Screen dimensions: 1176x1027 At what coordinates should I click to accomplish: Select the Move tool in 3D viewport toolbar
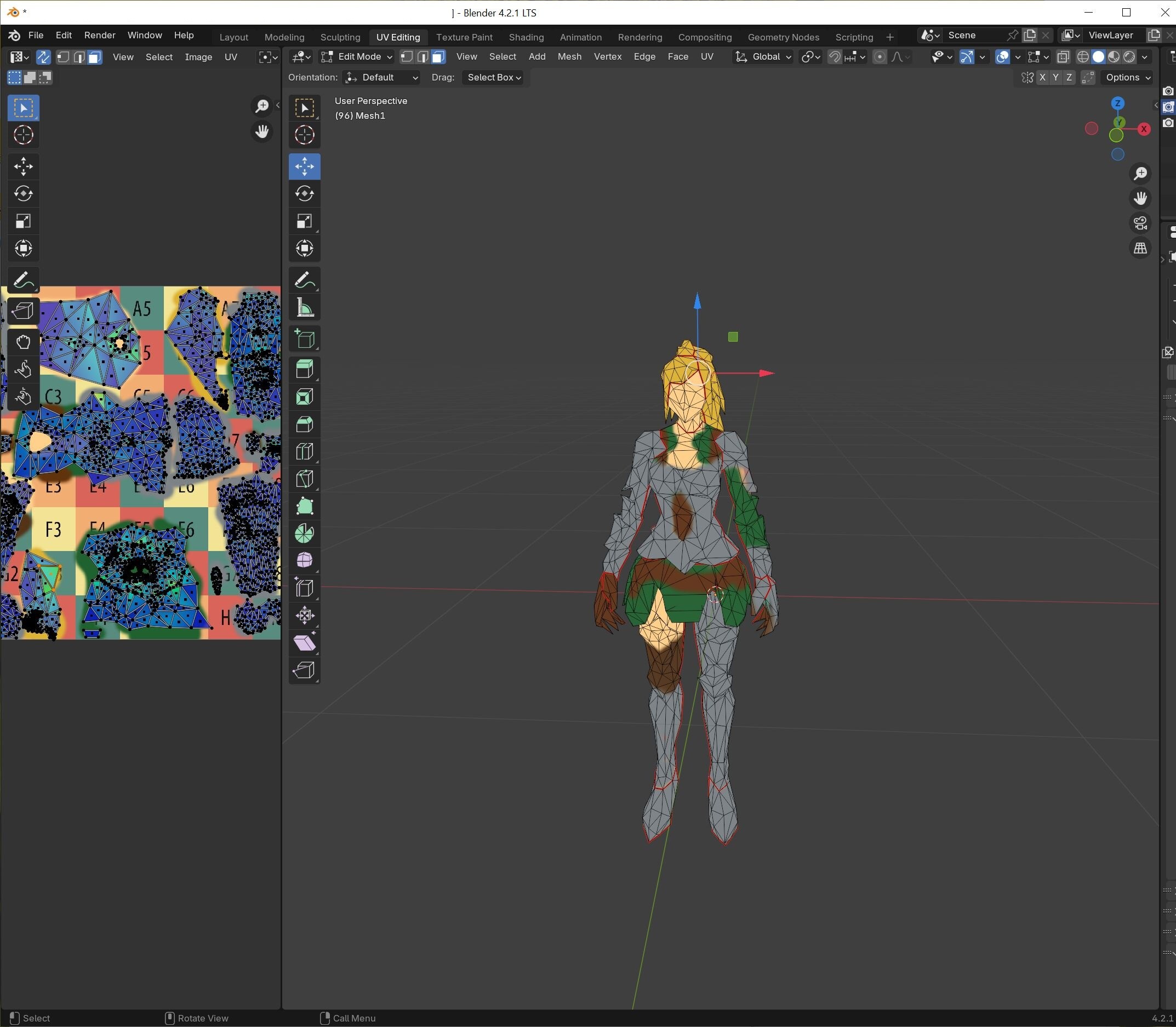tap(305, 167)
